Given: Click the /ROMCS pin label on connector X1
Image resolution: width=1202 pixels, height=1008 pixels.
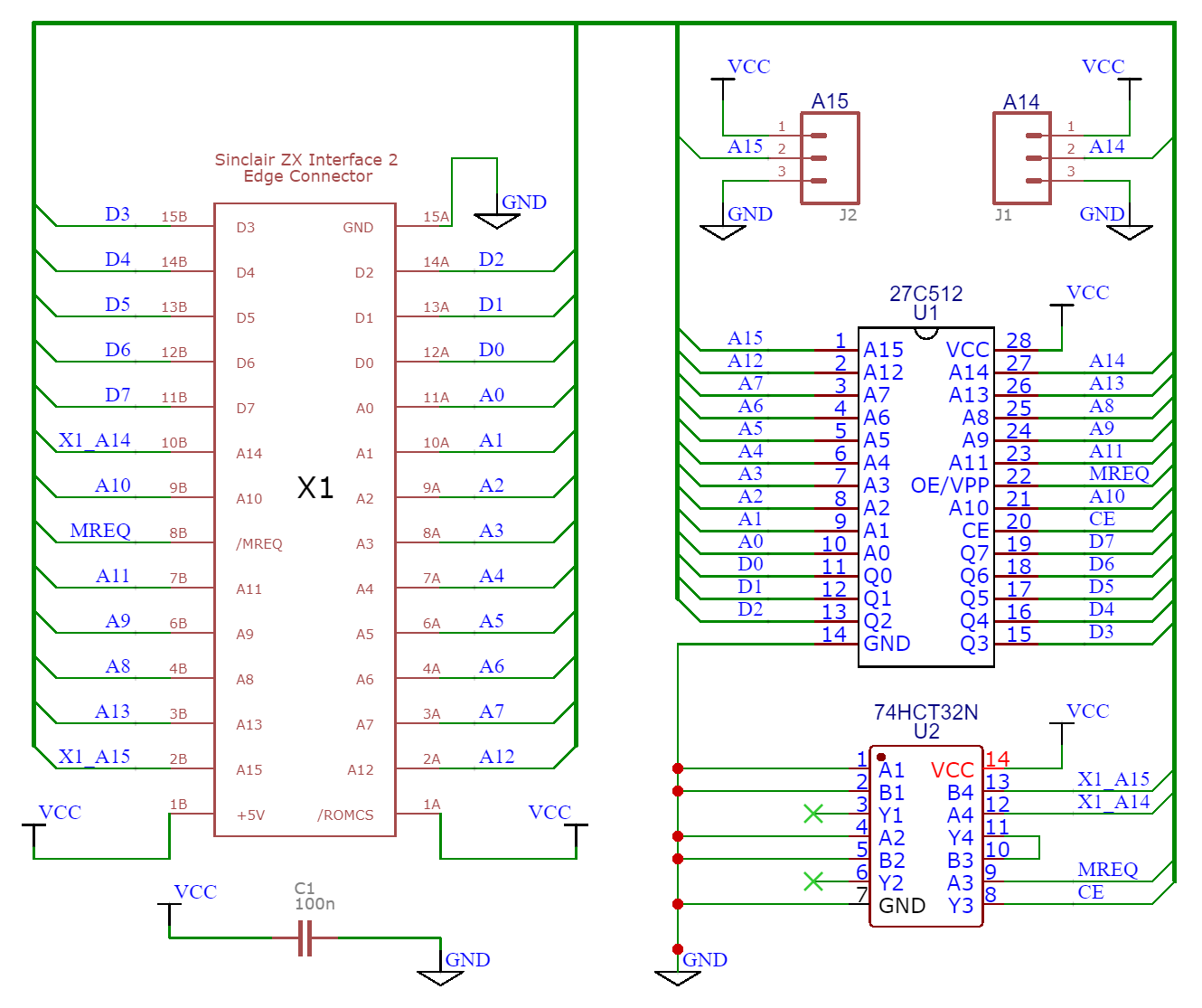Looking at the screenshot, I should (345, 815).
